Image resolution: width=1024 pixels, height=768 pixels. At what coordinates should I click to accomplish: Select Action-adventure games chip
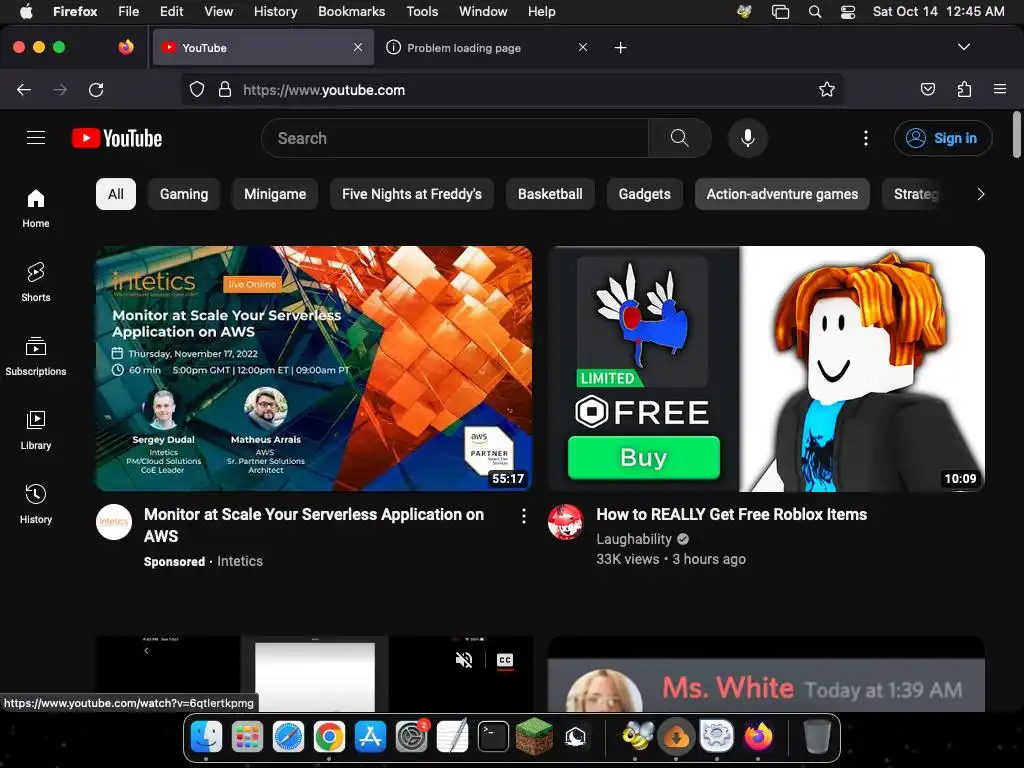click(x=782, y=194)
